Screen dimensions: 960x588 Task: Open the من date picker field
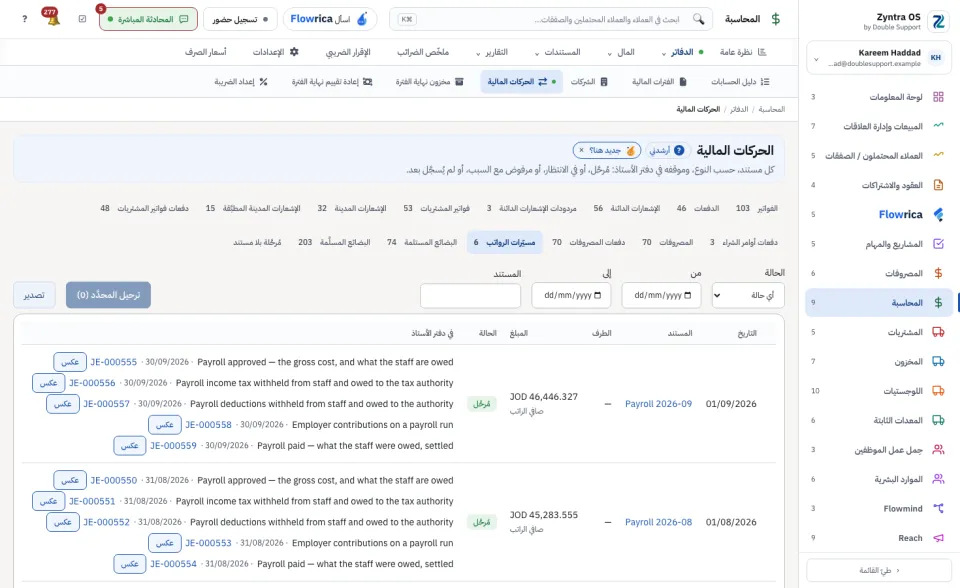pos(662,295)
